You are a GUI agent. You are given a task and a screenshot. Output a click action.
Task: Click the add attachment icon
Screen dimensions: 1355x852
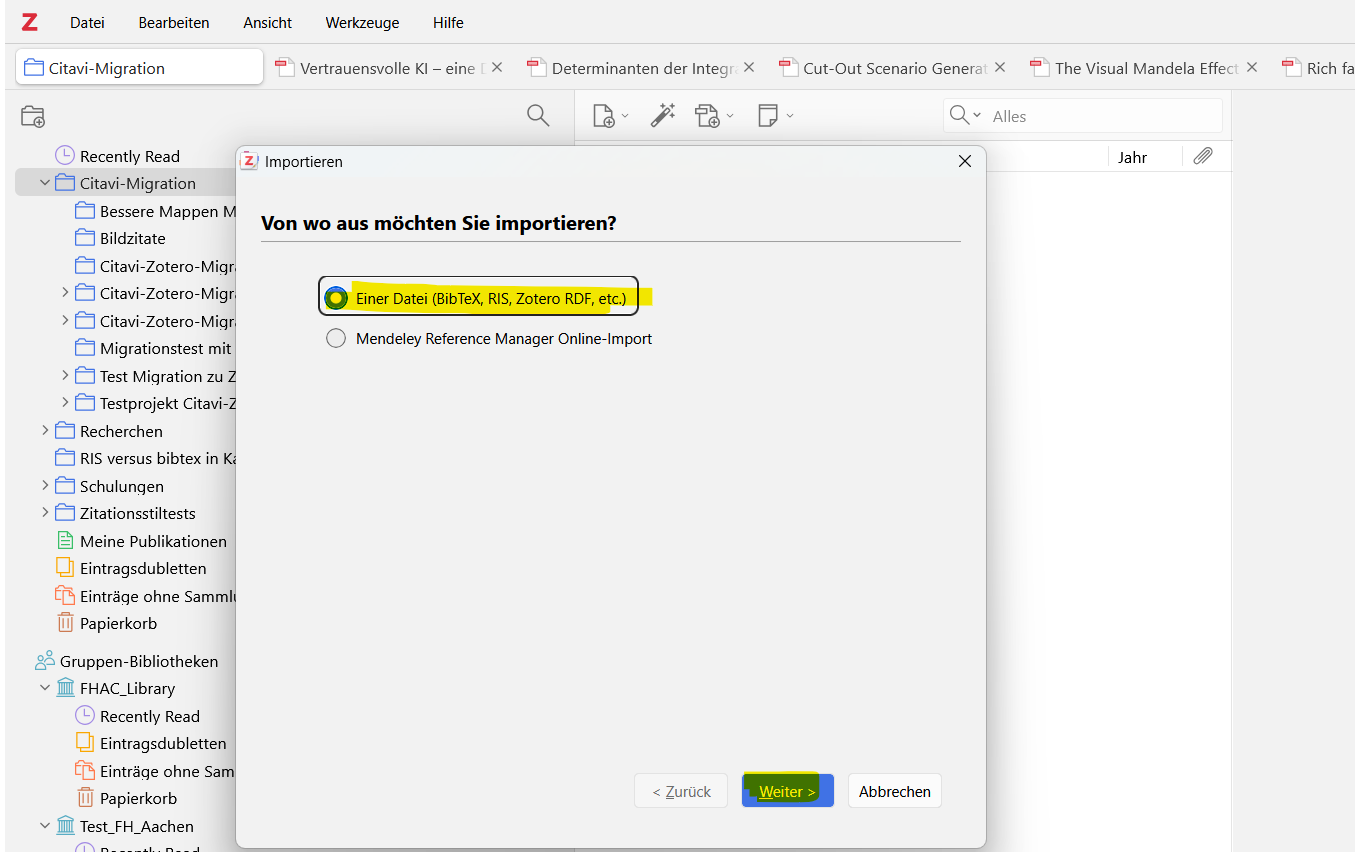708,116
